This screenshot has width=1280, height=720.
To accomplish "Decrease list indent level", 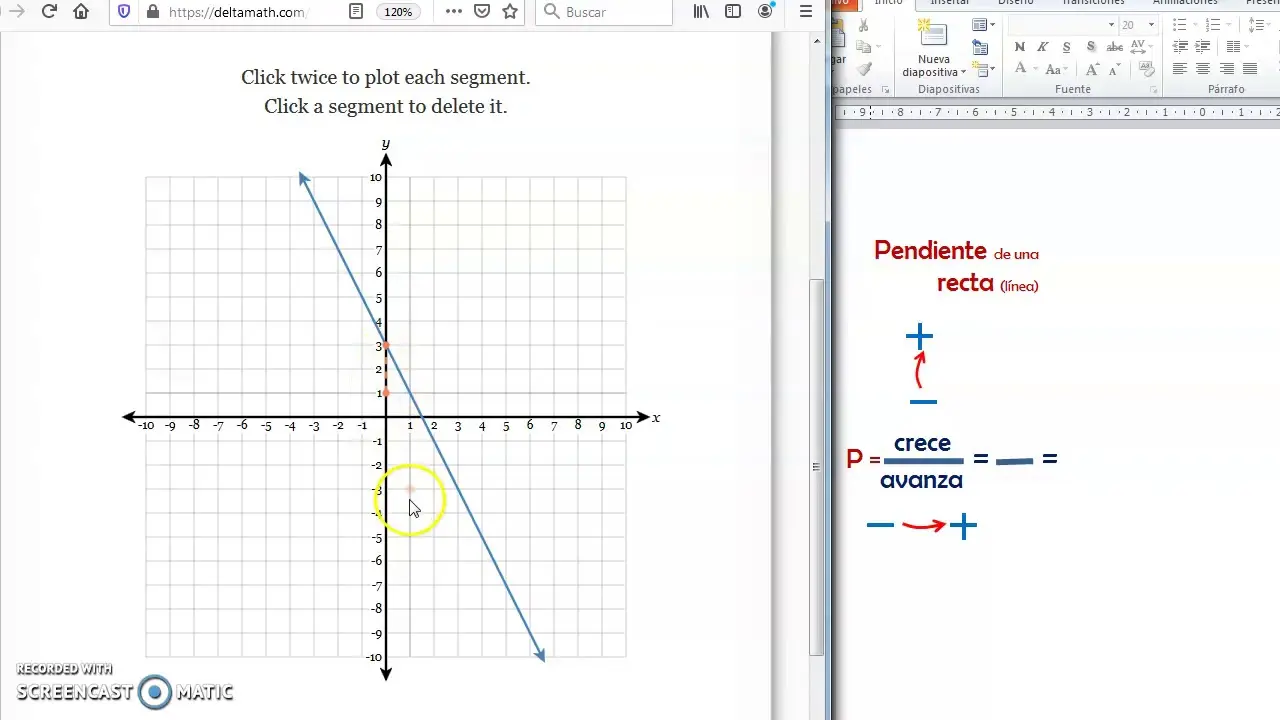I will click(x=1180, y=47).
